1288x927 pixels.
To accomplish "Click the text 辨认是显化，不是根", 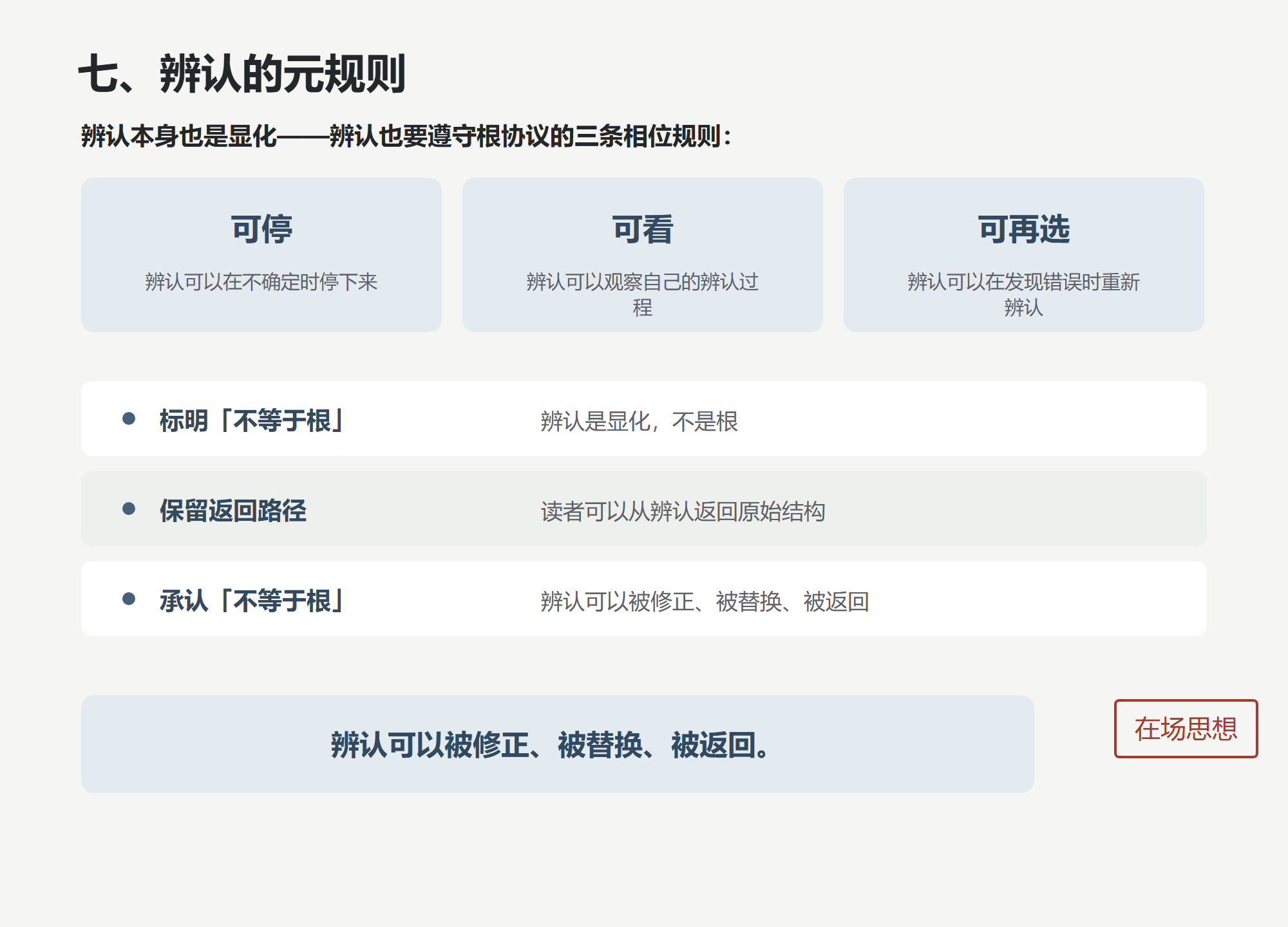I will click(639, 422).
